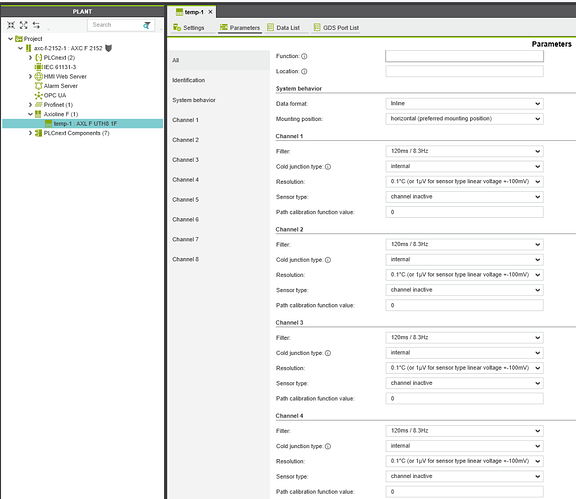Click the Function info icon
This screenshot has width=576, height=499.
pyautogui.click(x=304, y=56)
